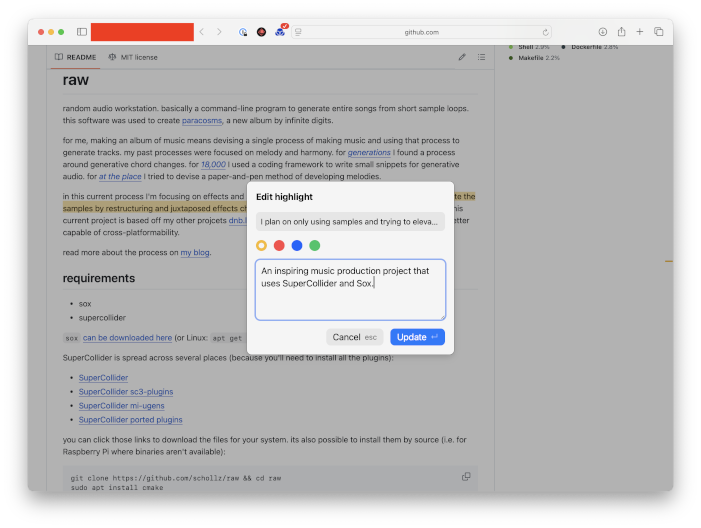This screenshot has height=528, width=701.
Task: Select the yellow highlight color
Action: coord(262,245)
